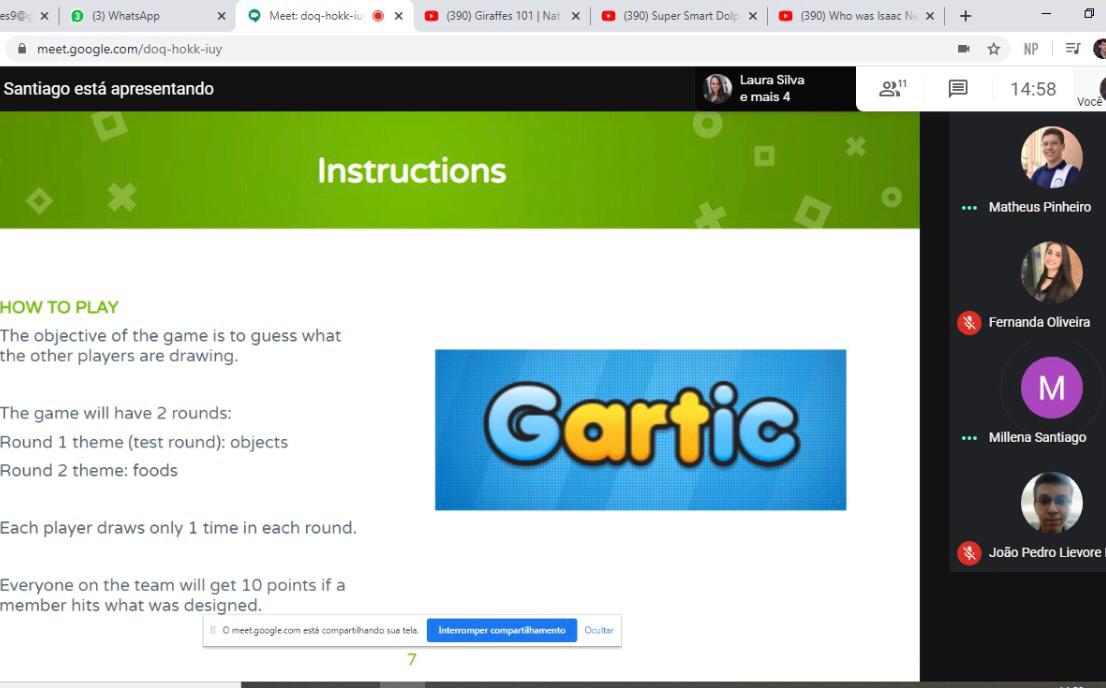Click the red recording indicator on Meet tab

tap(378, 16)
